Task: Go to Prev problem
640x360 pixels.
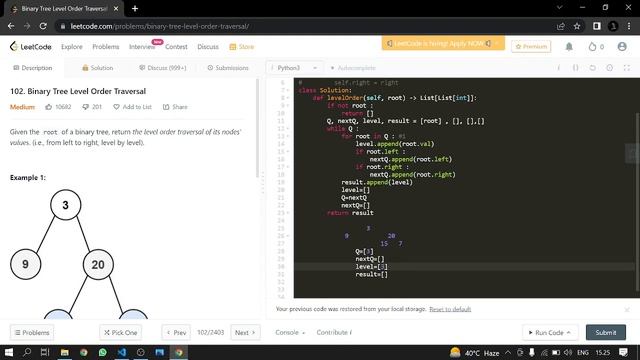Action: (176, 332)
